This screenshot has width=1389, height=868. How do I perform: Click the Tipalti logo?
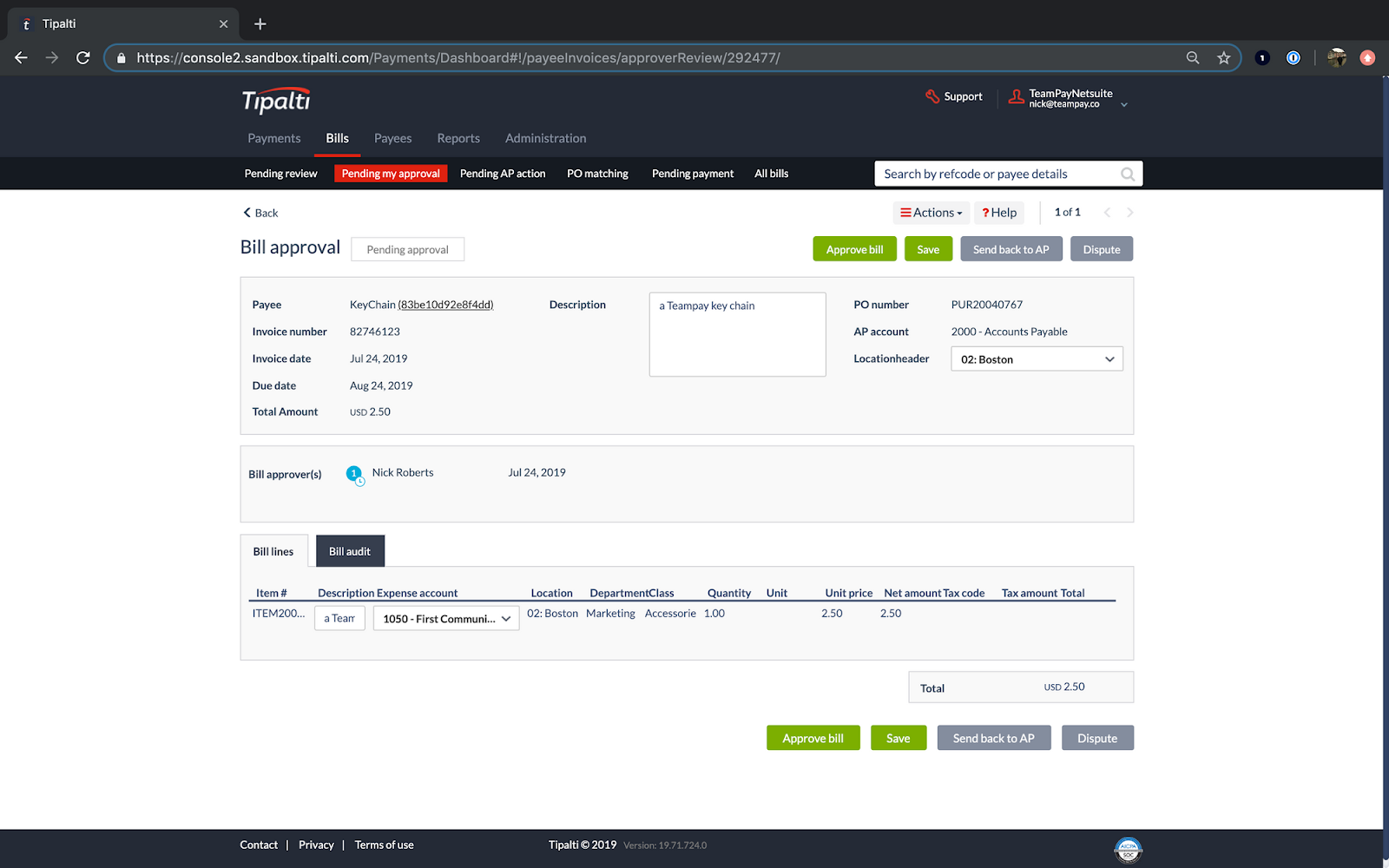pyautogui.click(x=276, y=101)
